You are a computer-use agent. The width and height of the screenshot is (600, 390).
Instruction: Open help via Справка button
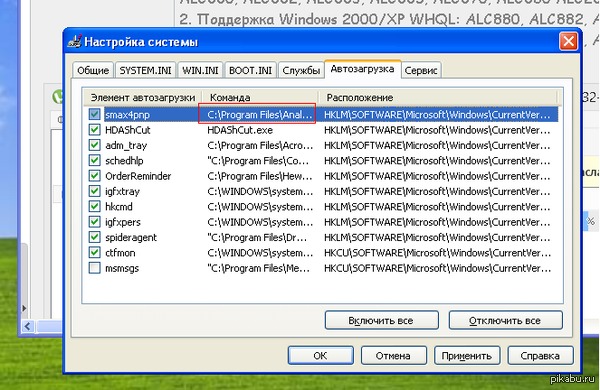tap(540, 355)
